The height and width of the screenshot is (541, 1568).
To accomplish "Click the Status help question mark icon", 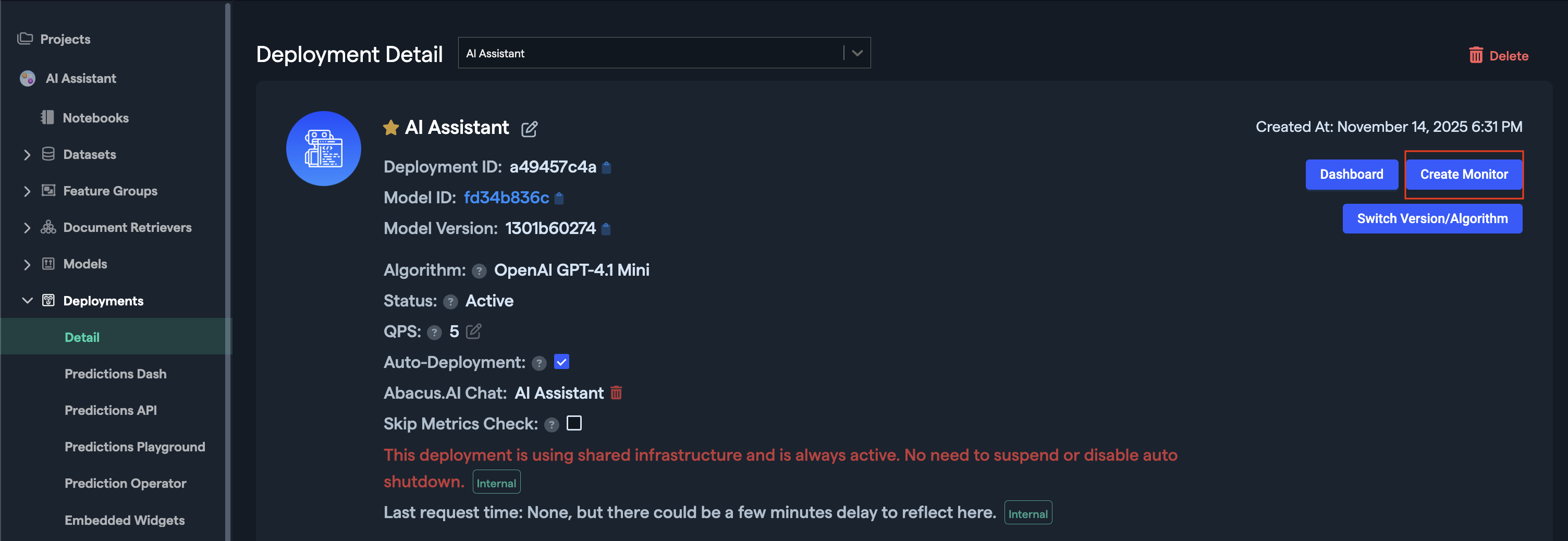I will coord(450,302).
